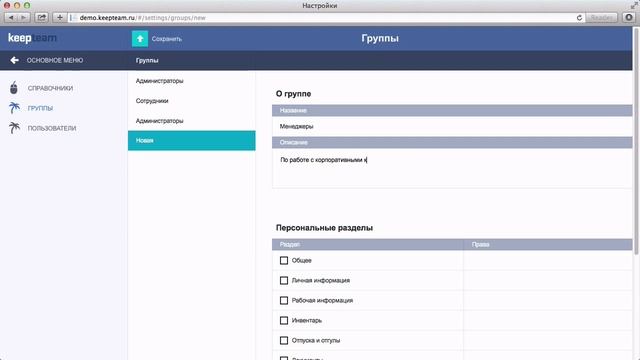Image resolution: width=640 pixels, height=360 pixels.
Task: Click the Описание text area
Action: pyautogui.click(x=452, y=168)
